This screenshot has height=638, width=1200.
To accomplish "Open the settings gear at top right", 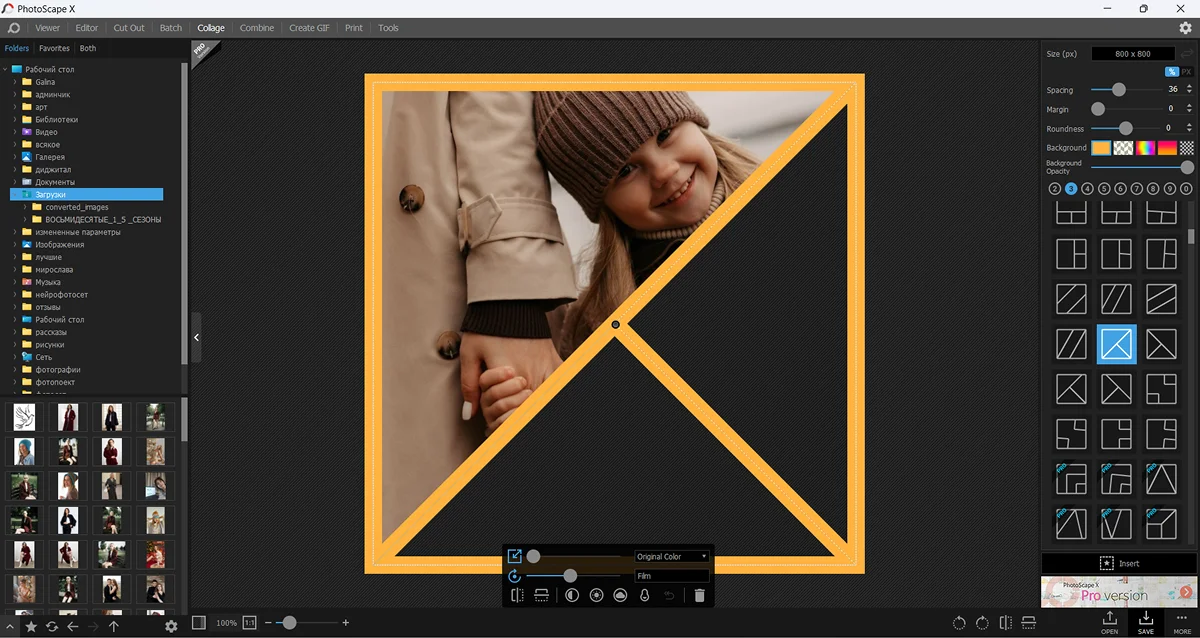I will point(1185,28).
